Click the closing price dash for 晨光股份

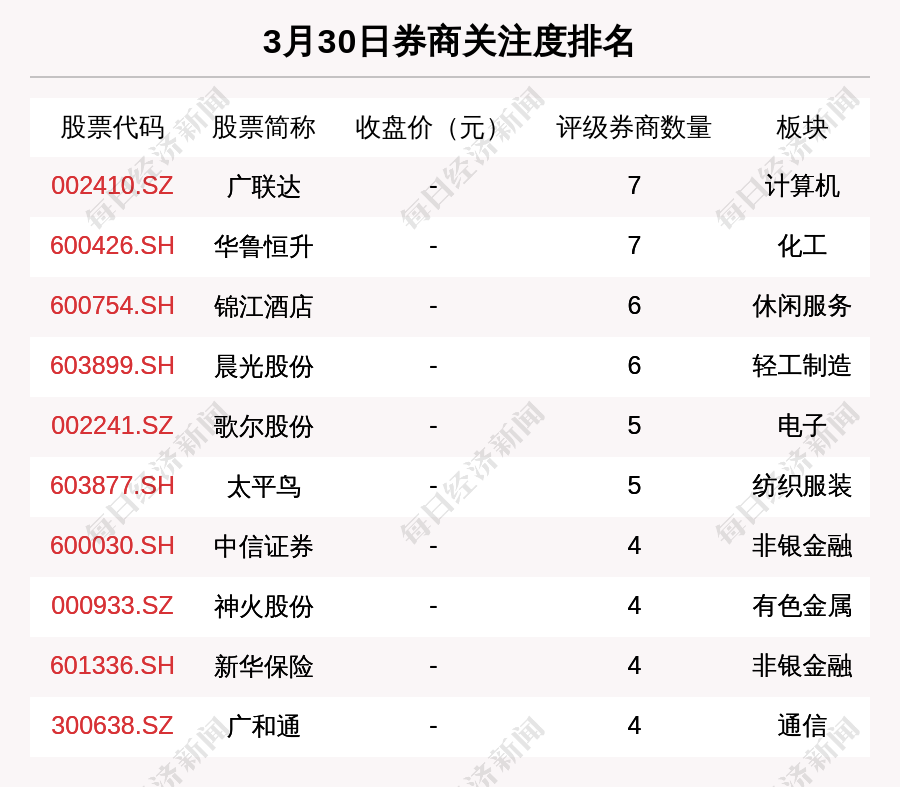point(433,367)
